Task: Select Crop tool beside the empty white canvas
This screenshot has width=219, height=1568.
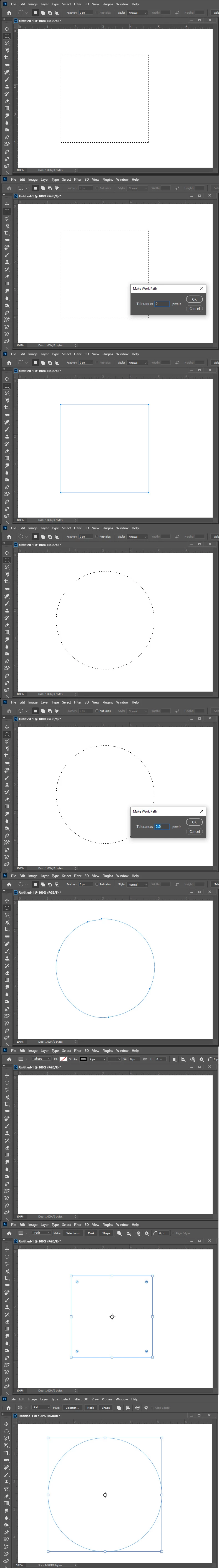Action: pos(7,1104)
